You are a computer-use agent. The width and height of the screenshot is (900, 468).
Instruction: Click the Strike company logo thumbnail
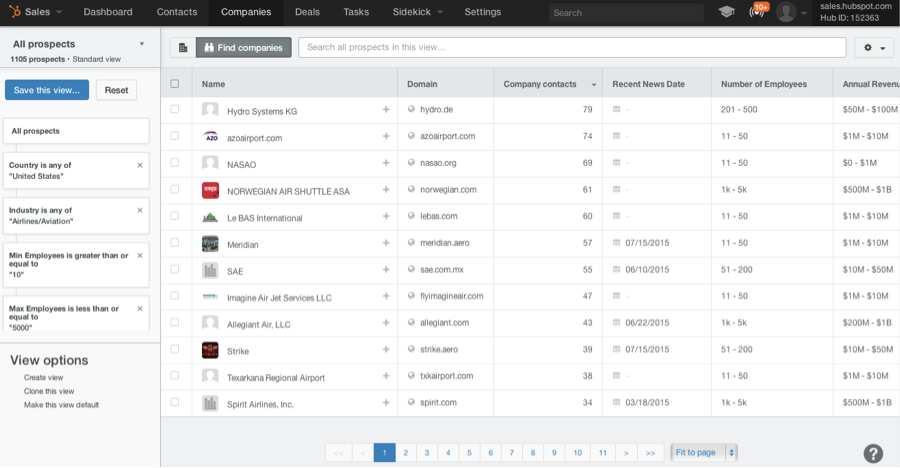coord(210,350)
